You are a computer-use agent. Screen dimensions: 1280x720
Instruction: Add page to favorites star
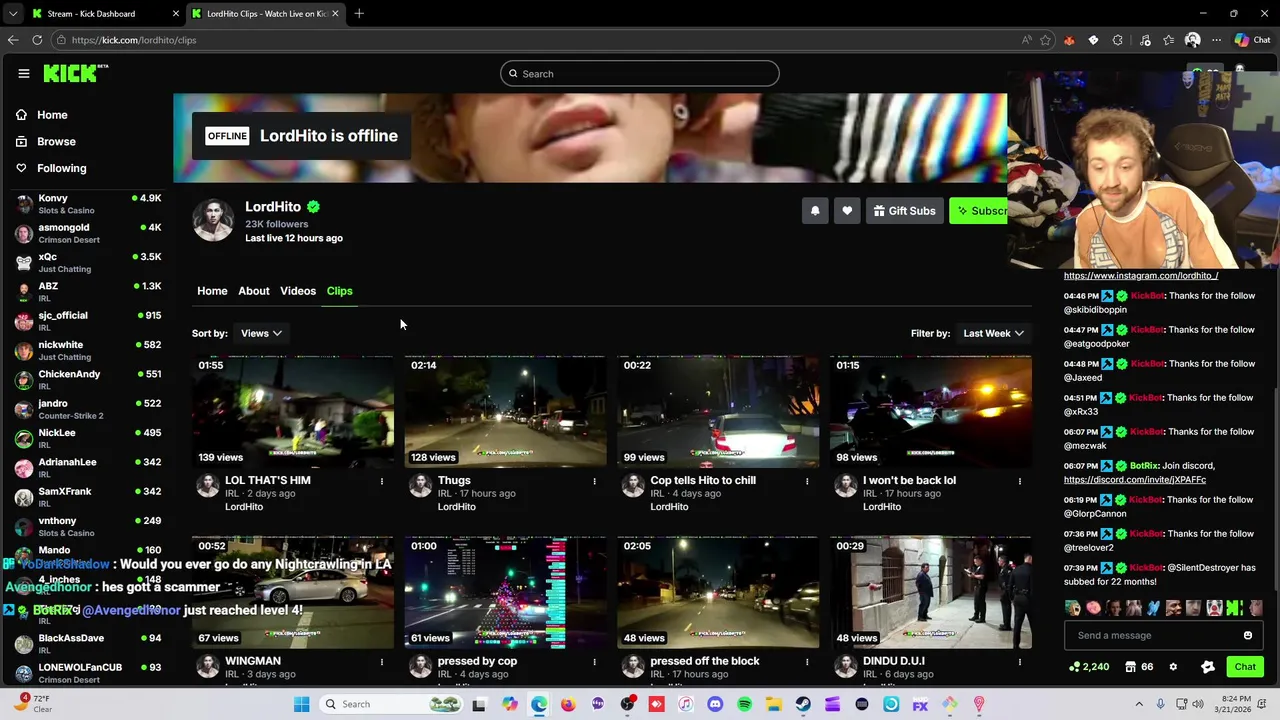point(1046,40)
